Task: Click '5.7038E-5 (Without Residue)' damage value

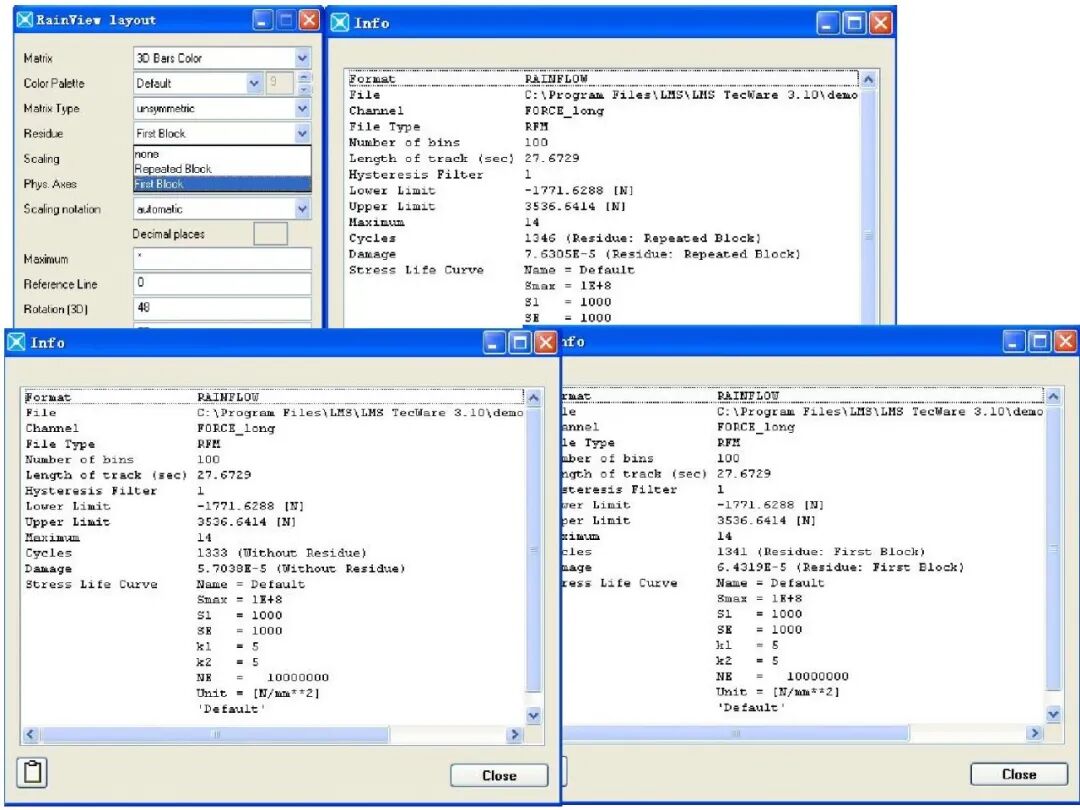Action: click(301, 569)
